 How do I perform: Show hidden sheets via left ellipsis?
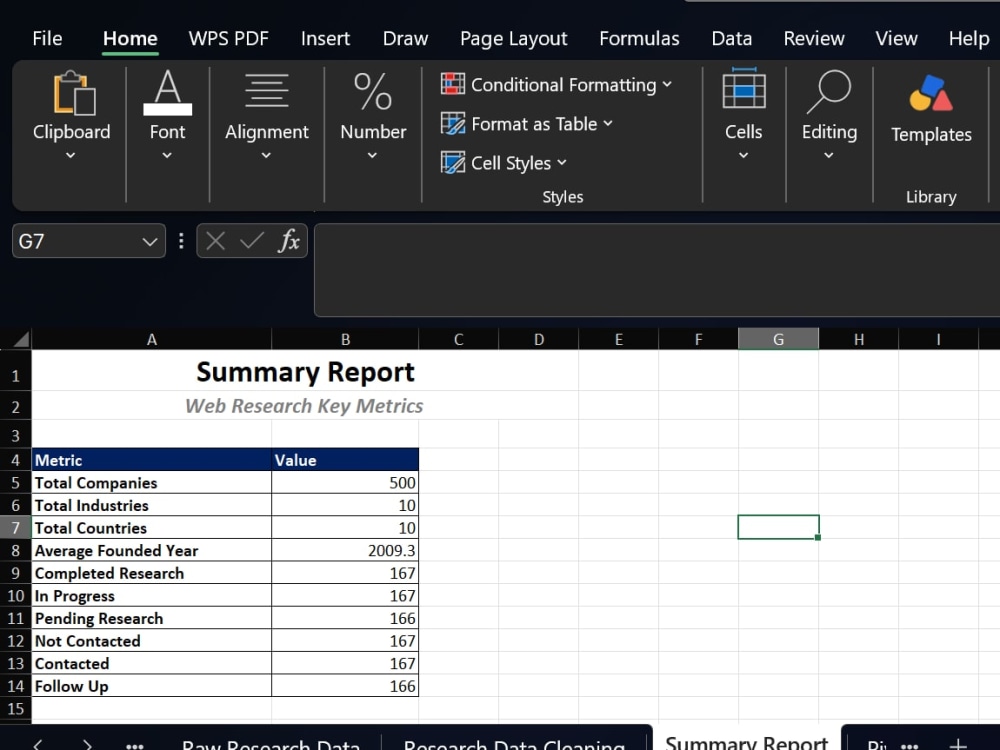coord(135,745)
